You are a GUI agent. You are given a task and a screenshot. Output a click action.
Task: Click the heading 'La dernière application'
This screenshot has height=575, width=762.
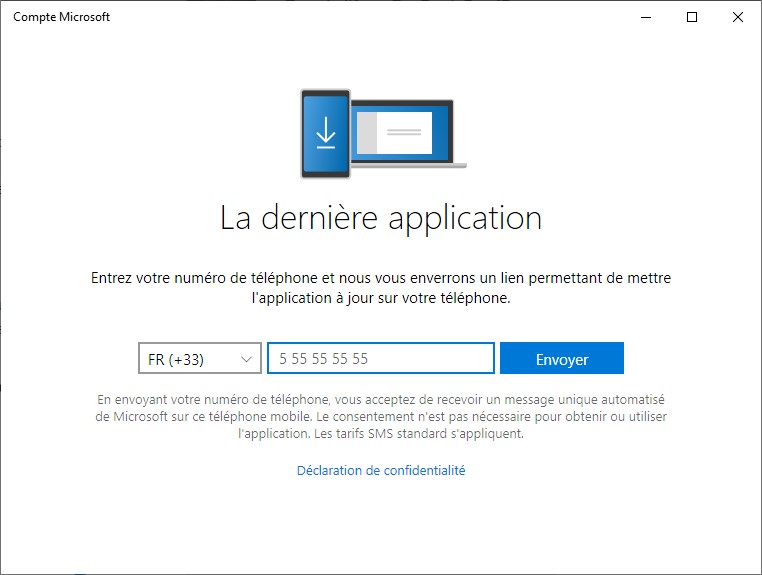[381, 218]
